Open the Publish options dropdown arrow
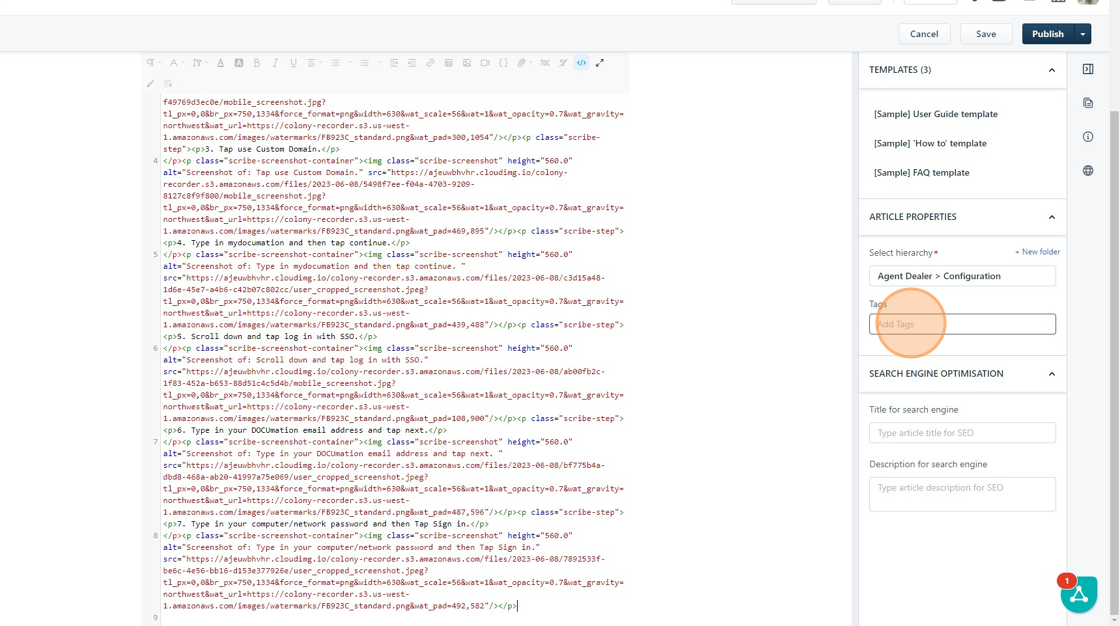Viewport: 1120px width, 626px height. click(1083, 34)
